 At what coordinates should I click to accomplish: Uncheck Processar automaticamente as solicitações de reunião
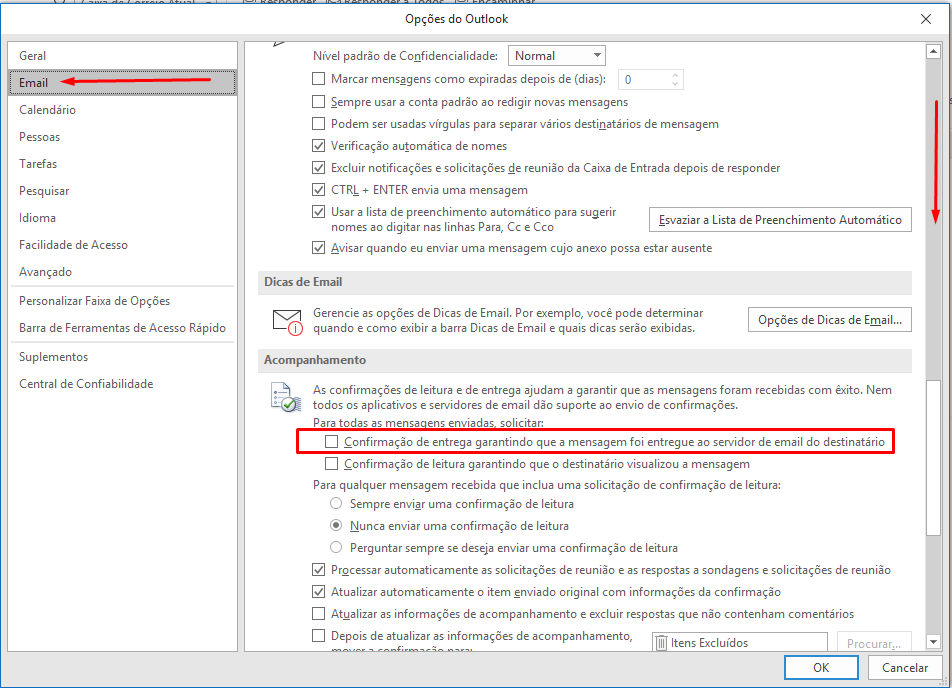tap(318, 570)
